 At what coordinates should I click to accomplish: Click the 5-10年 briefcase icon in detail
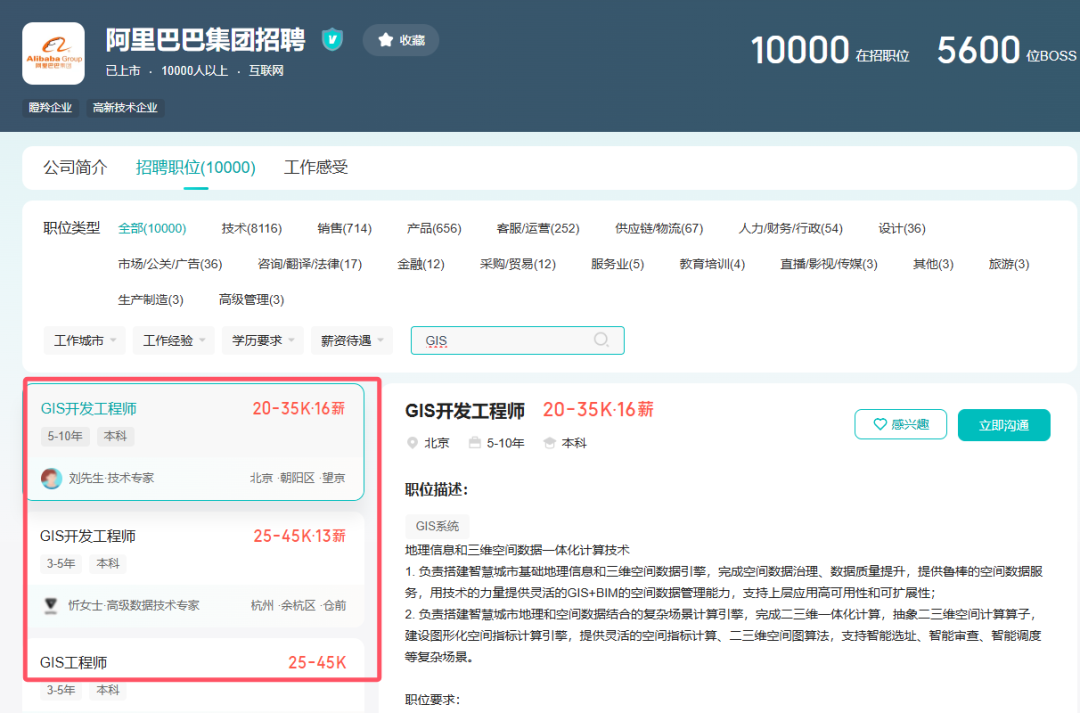click(475, 443)
